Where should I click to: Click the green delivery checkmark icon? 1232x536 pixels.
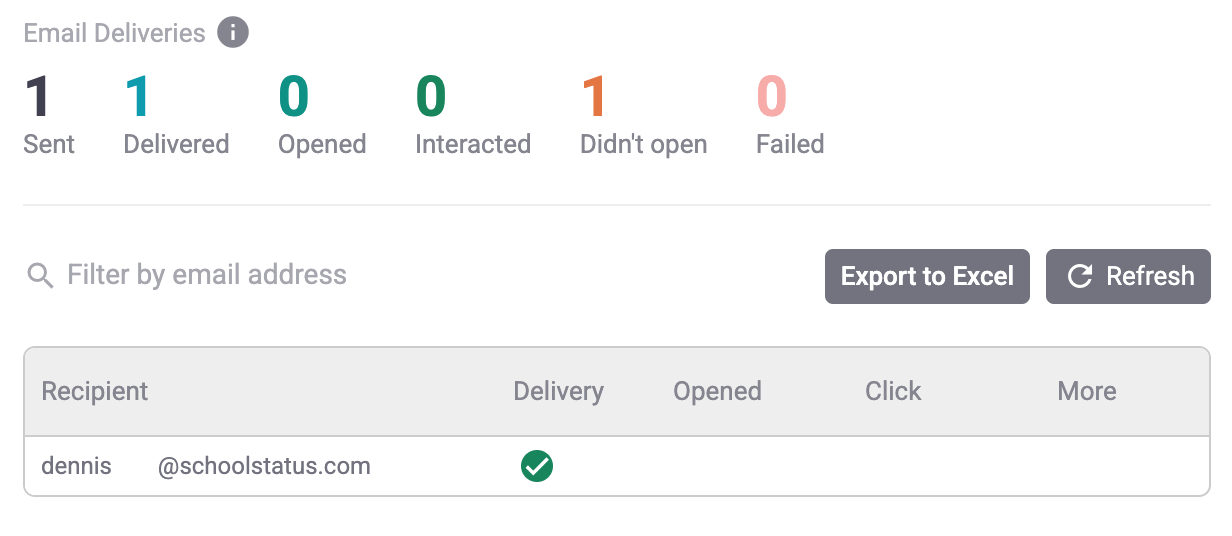coord(537,466)
